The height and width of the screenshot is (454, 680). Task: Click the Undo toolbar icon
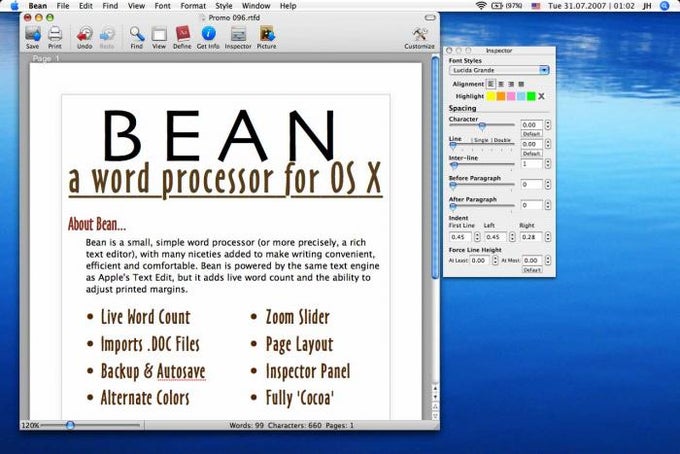click(x=85, y=34)
